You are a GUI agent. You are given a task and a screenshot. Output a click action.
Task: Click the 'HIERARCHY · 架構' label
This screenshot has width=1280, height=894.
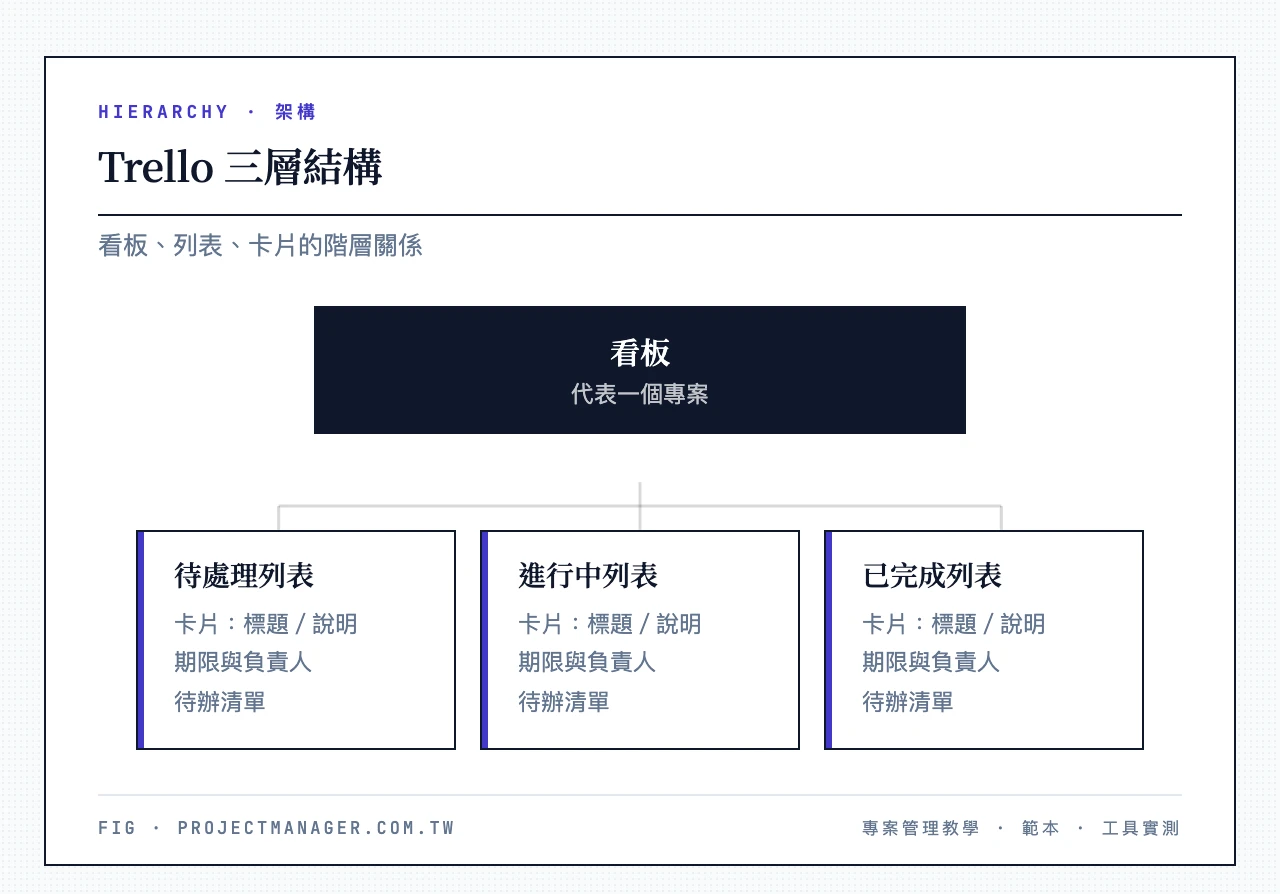click(x=207, y=112)
